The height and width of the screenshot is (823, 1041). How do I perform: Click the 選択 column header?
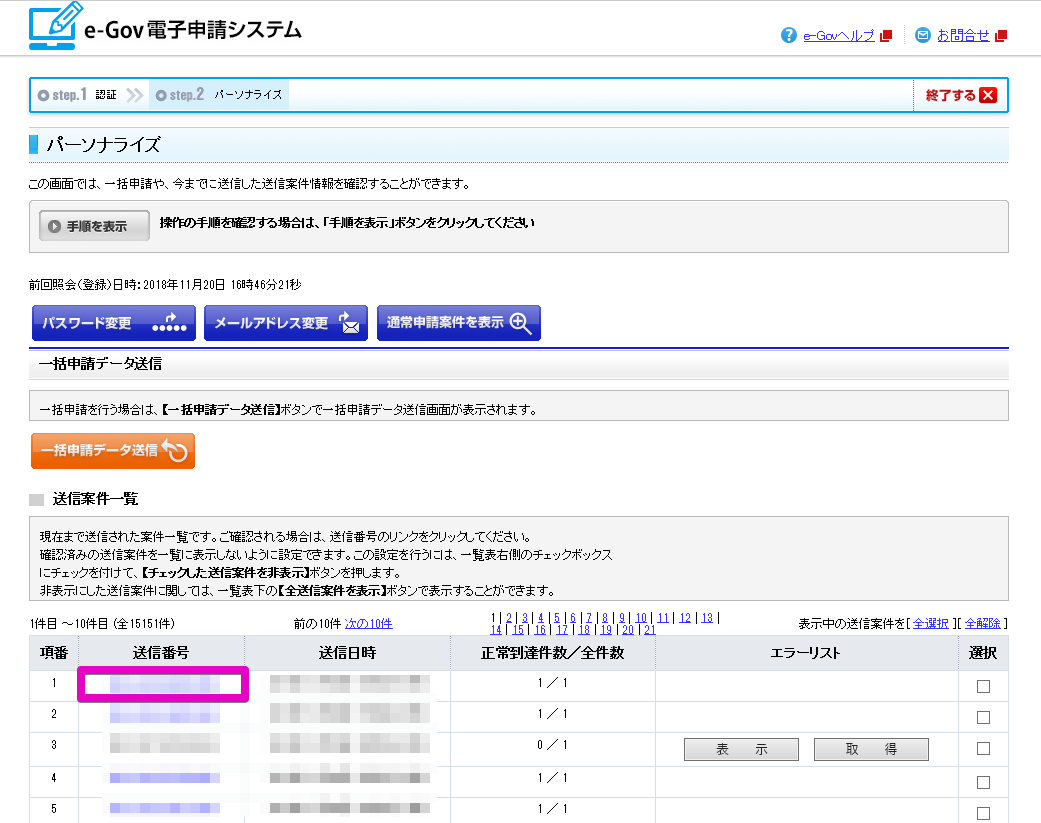(x=983, y=653)
